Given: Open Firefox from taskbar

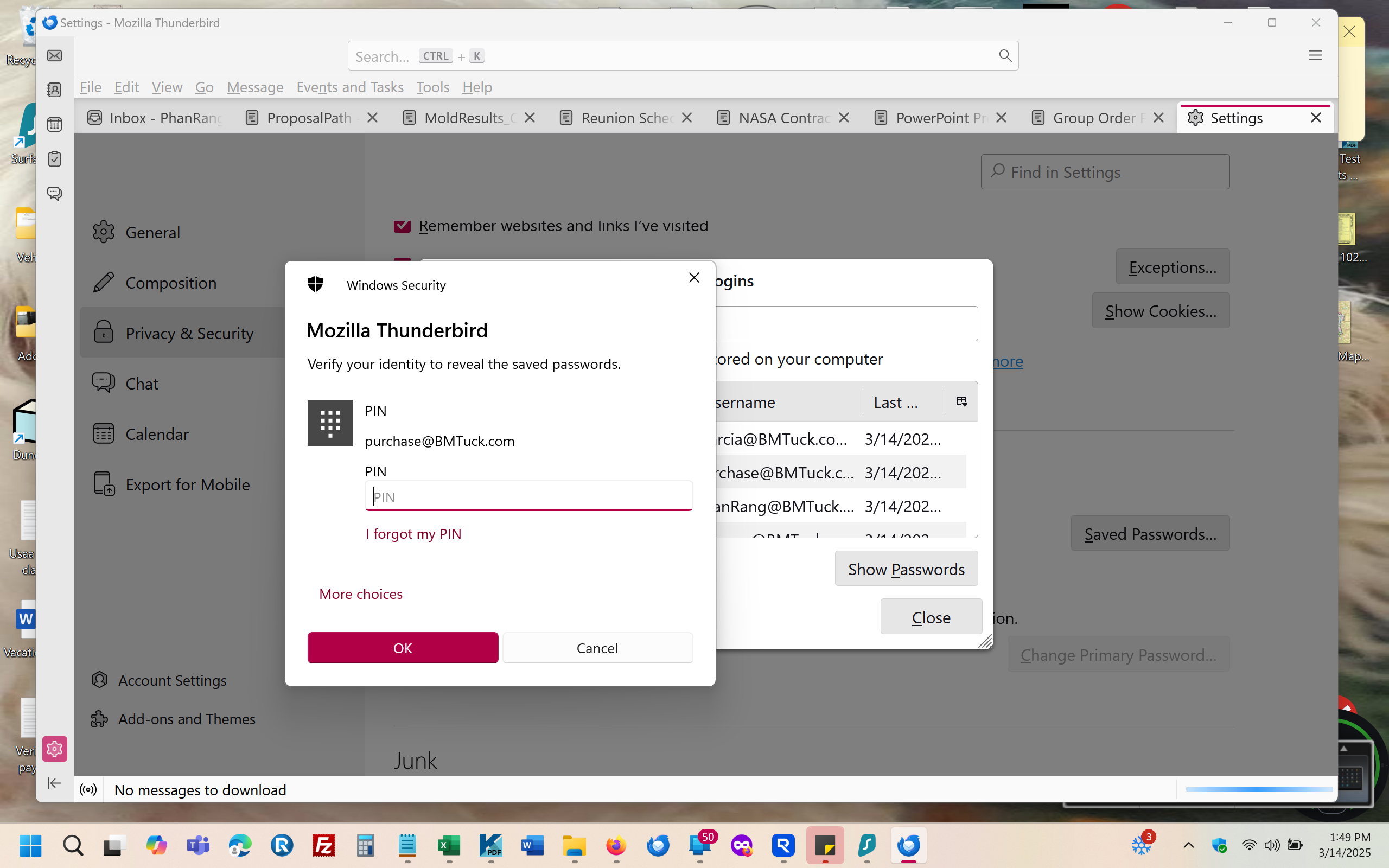Looking at the screenshot, I should pos(616,845).
